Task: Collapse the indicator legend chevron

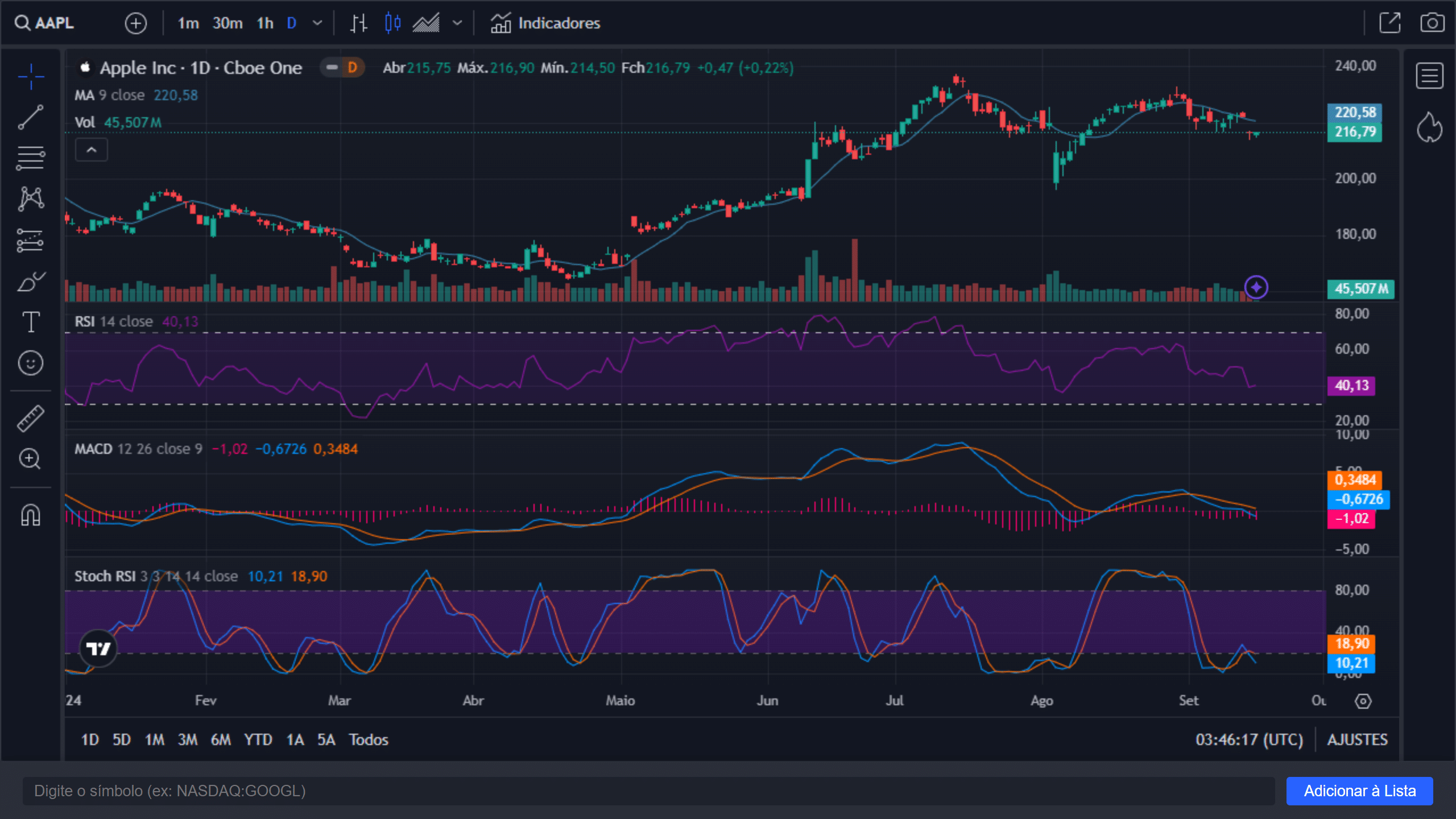Action: click(92, 150)
